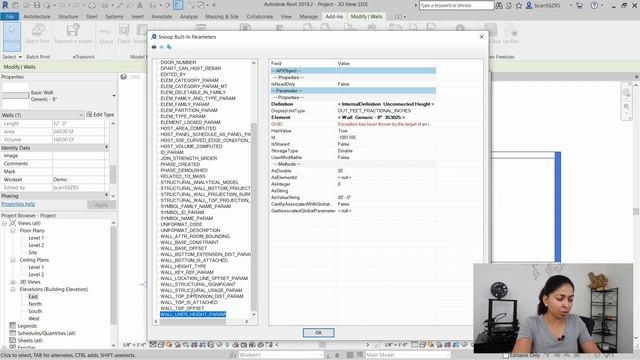Toggle Thin Lines in quick access toolbar
The width and height of the screenshot is (640, 360).
click(x=178, y=5)
